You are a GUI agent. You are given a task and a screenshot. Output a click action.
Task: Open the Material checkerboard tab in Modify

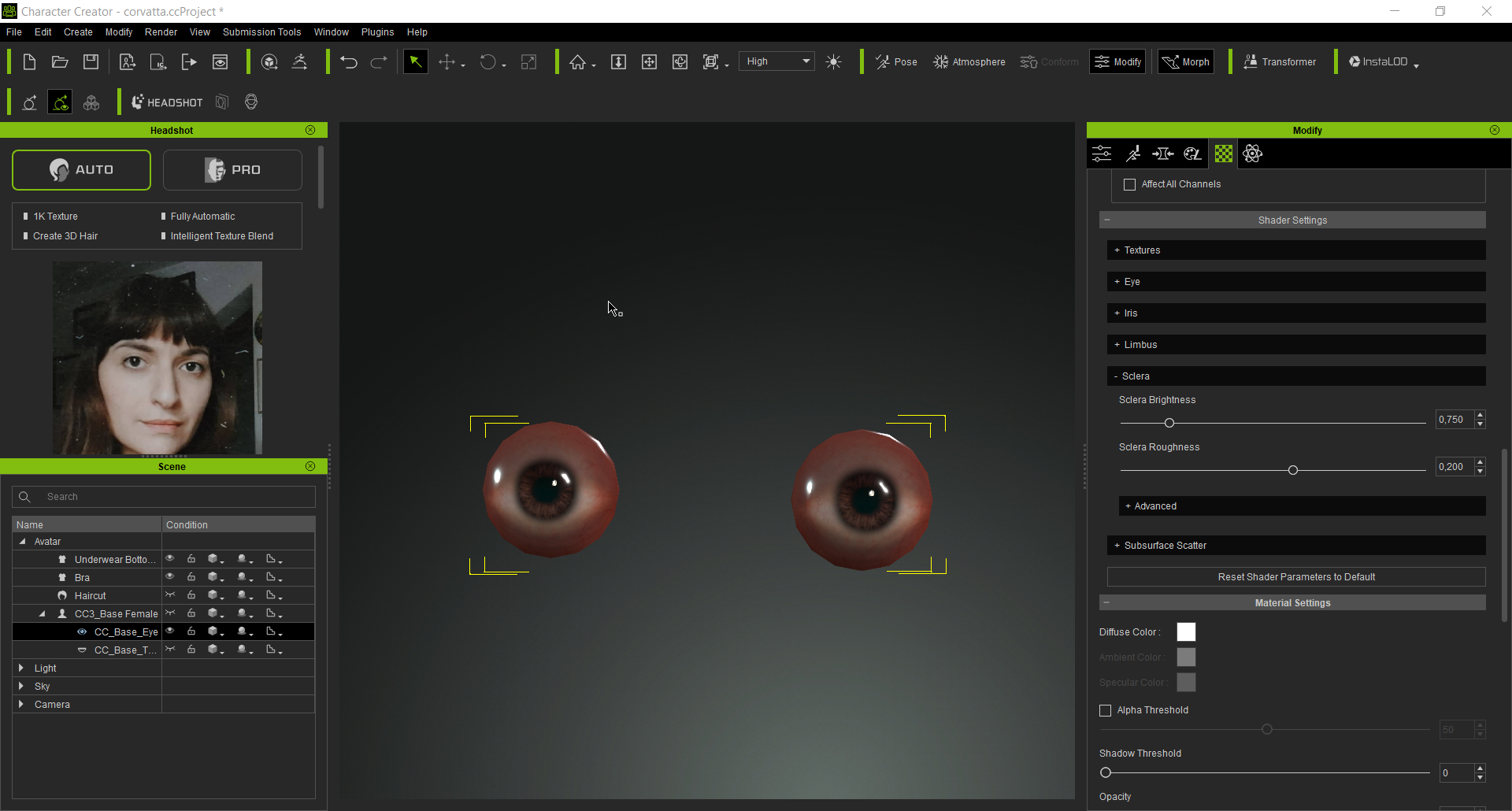click(x=1224, y=154)
